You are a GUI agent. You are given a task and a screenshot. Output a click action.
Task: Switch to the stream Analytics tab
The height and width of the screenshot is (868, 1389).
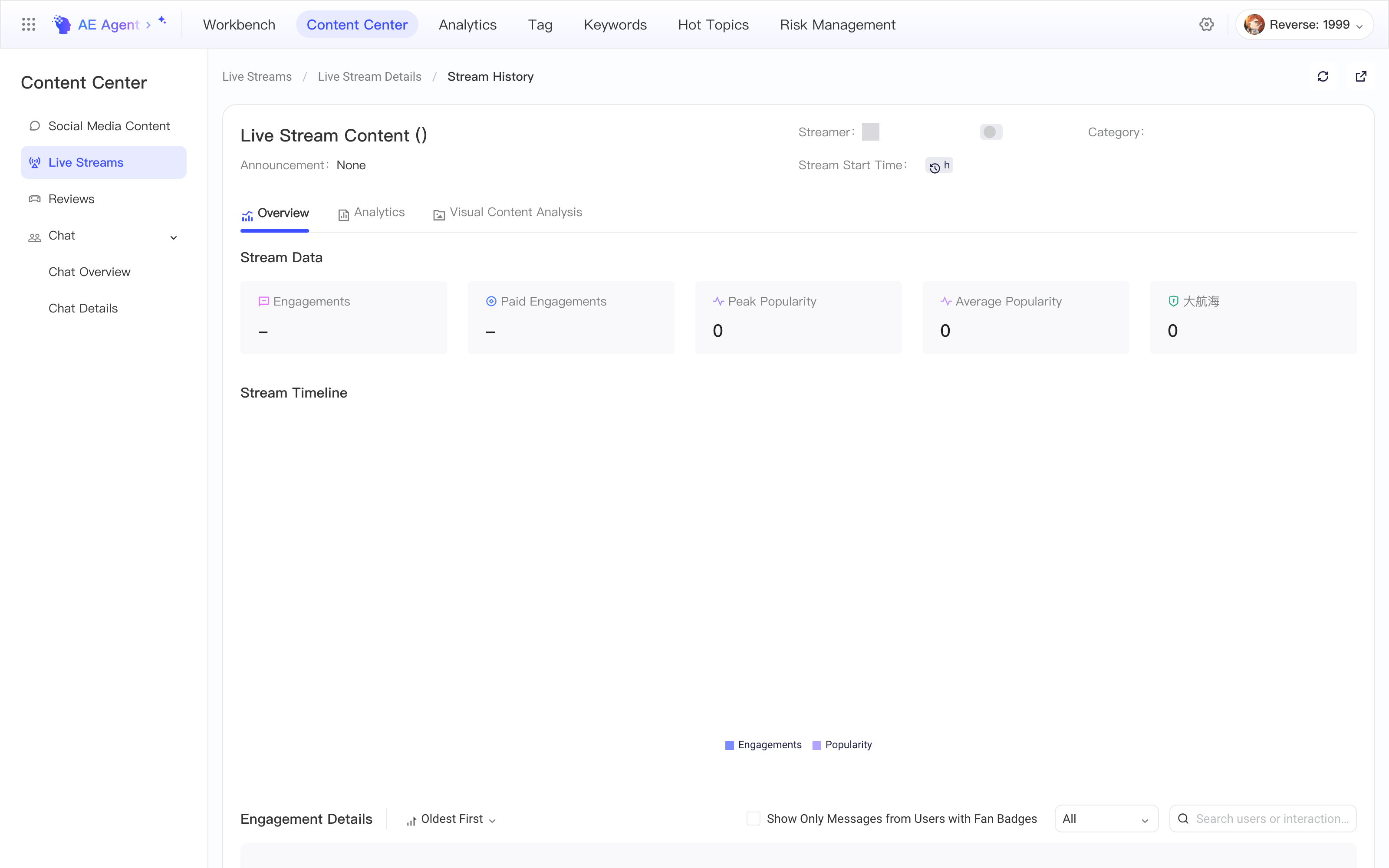pyautogui.click(x=372, y=213)
